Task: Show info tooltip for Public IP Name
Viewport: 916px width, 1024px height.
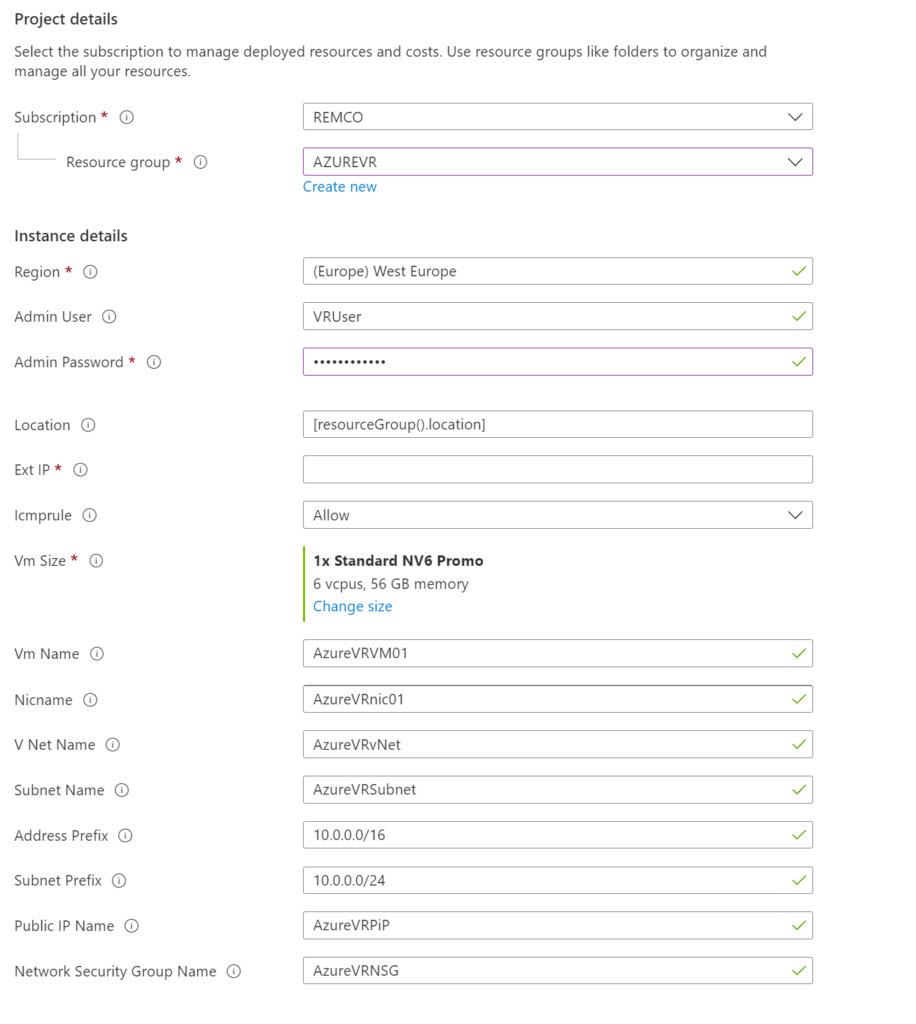Action: pyautogui.click(x=131, y=926)
